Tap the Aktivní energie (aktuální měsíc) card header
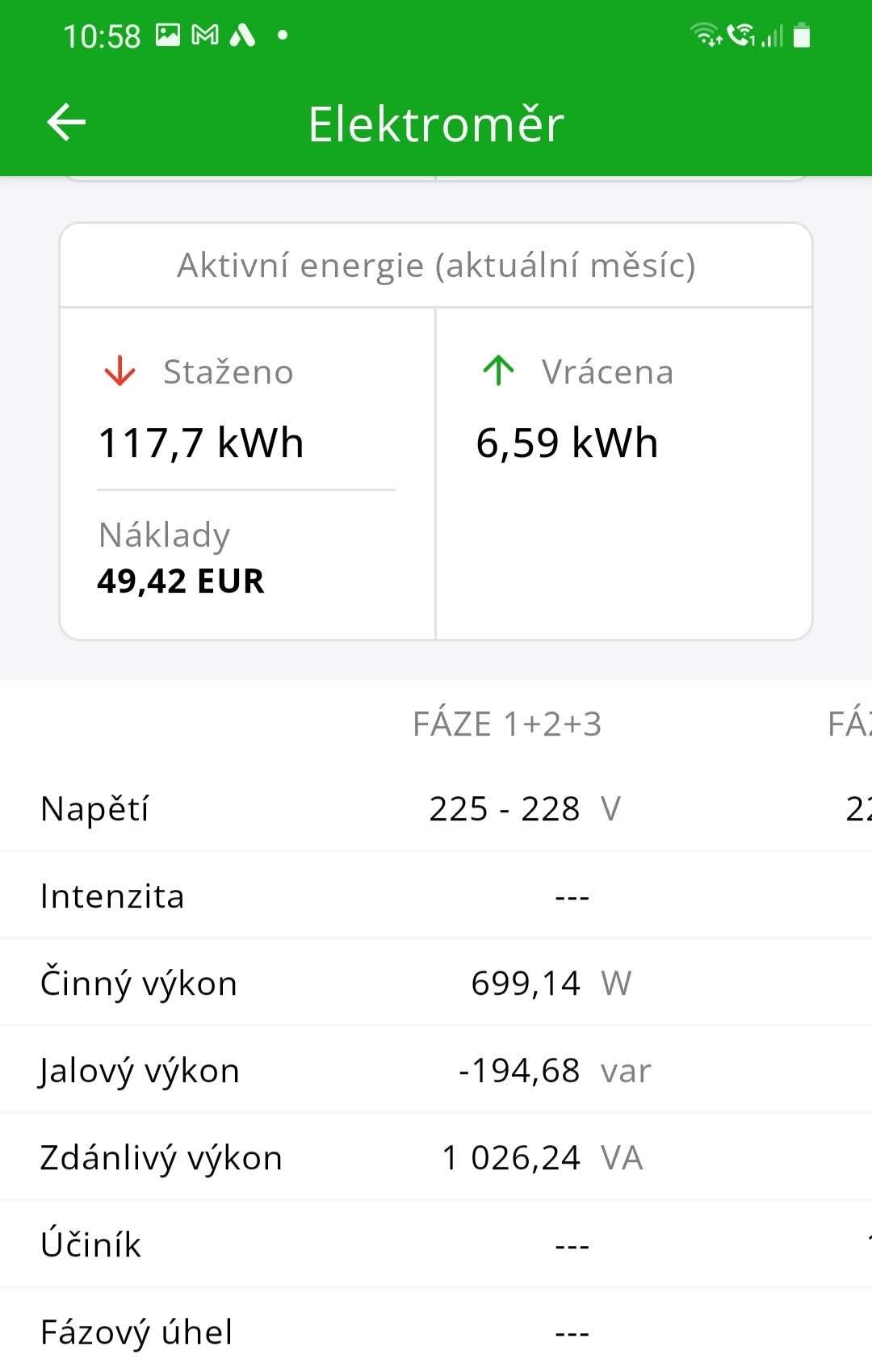The image size is (872, 1372). 436,266
